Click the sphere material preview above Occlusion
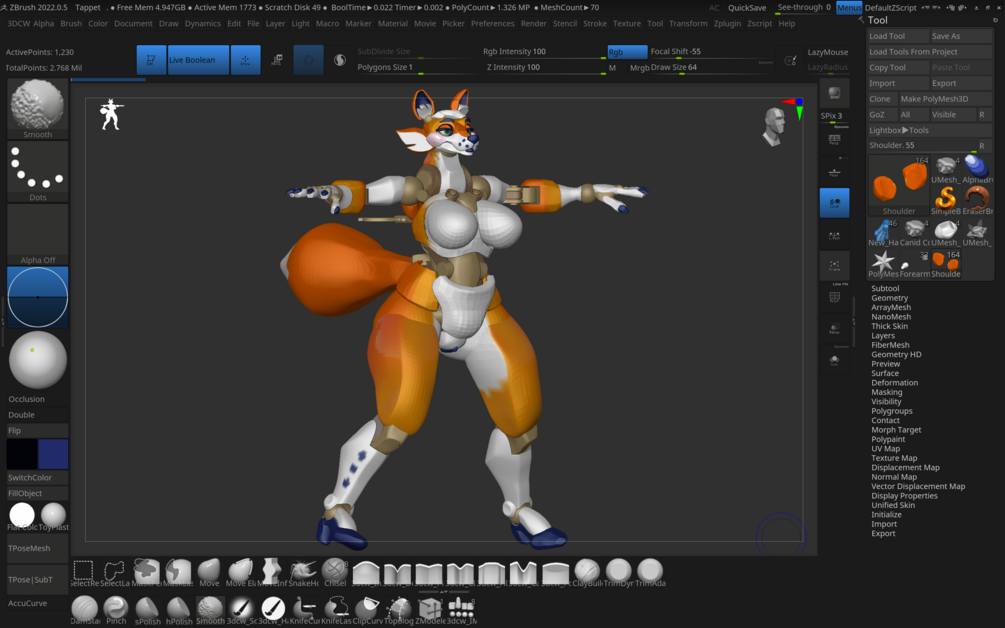This screenshot has width=1005, height=628. [37, 360]
